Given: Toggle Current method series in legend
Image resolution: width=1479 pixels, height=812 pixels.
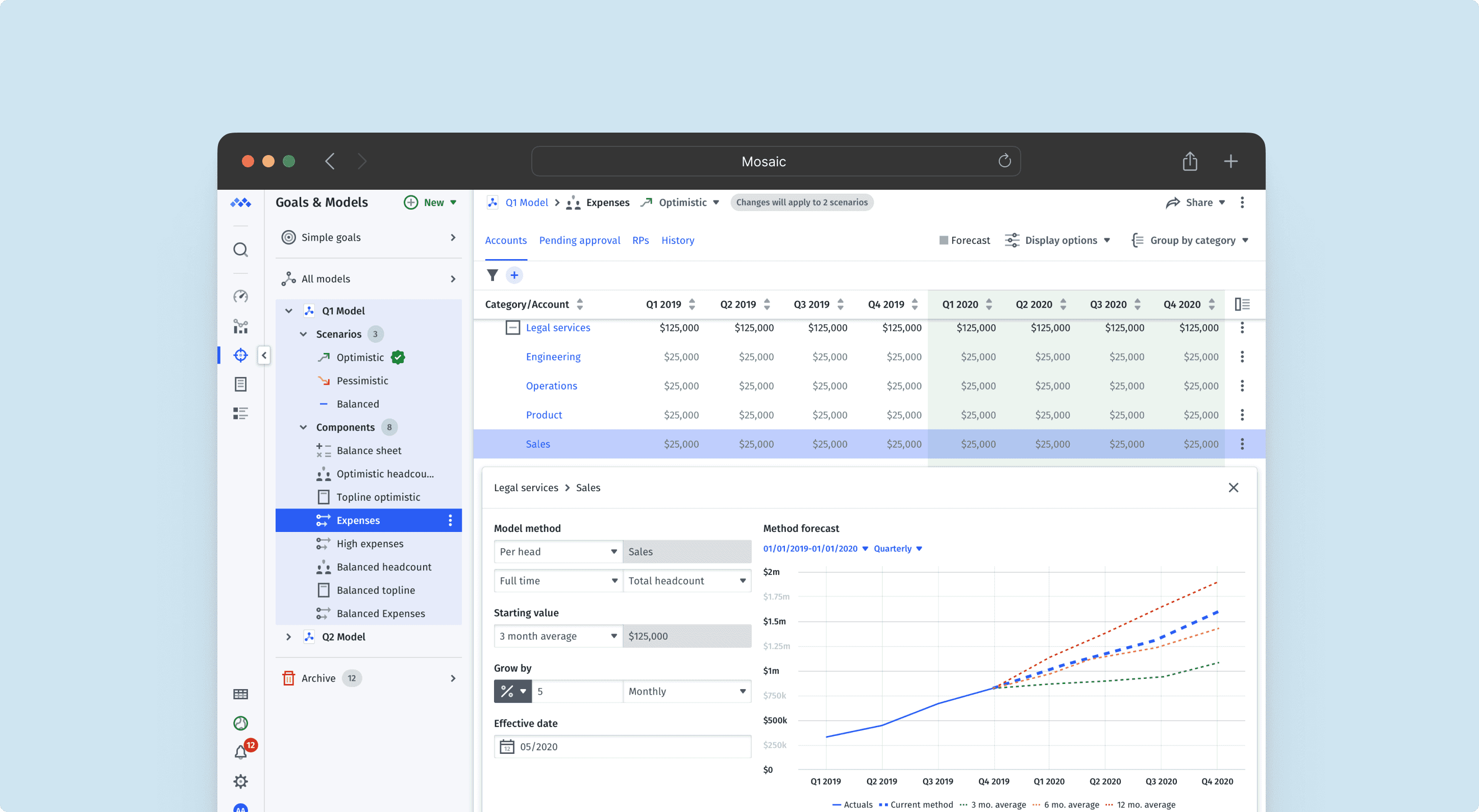Looking at the screenshot, I should click(x=916, y=804).
